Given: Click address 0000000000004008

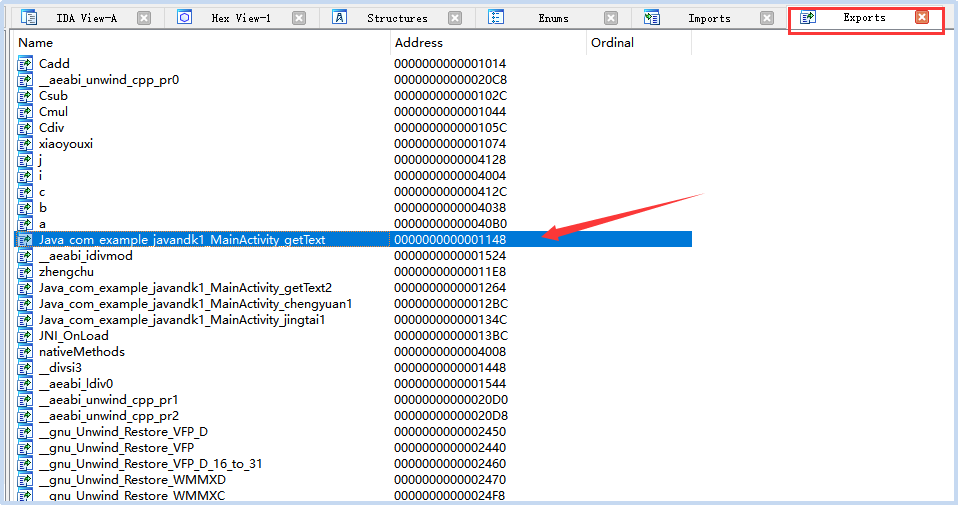Looking at the screenshot, I should [x=450, y=352].
